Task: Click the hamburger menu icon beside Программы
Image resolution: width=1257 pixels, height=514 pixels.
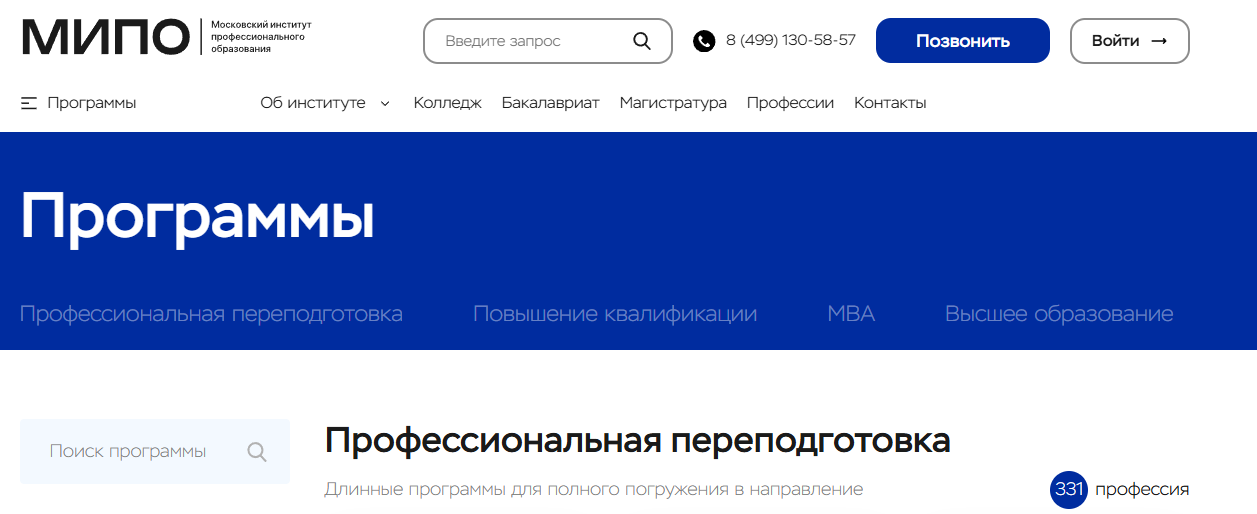Action: [x=29, y=103]
